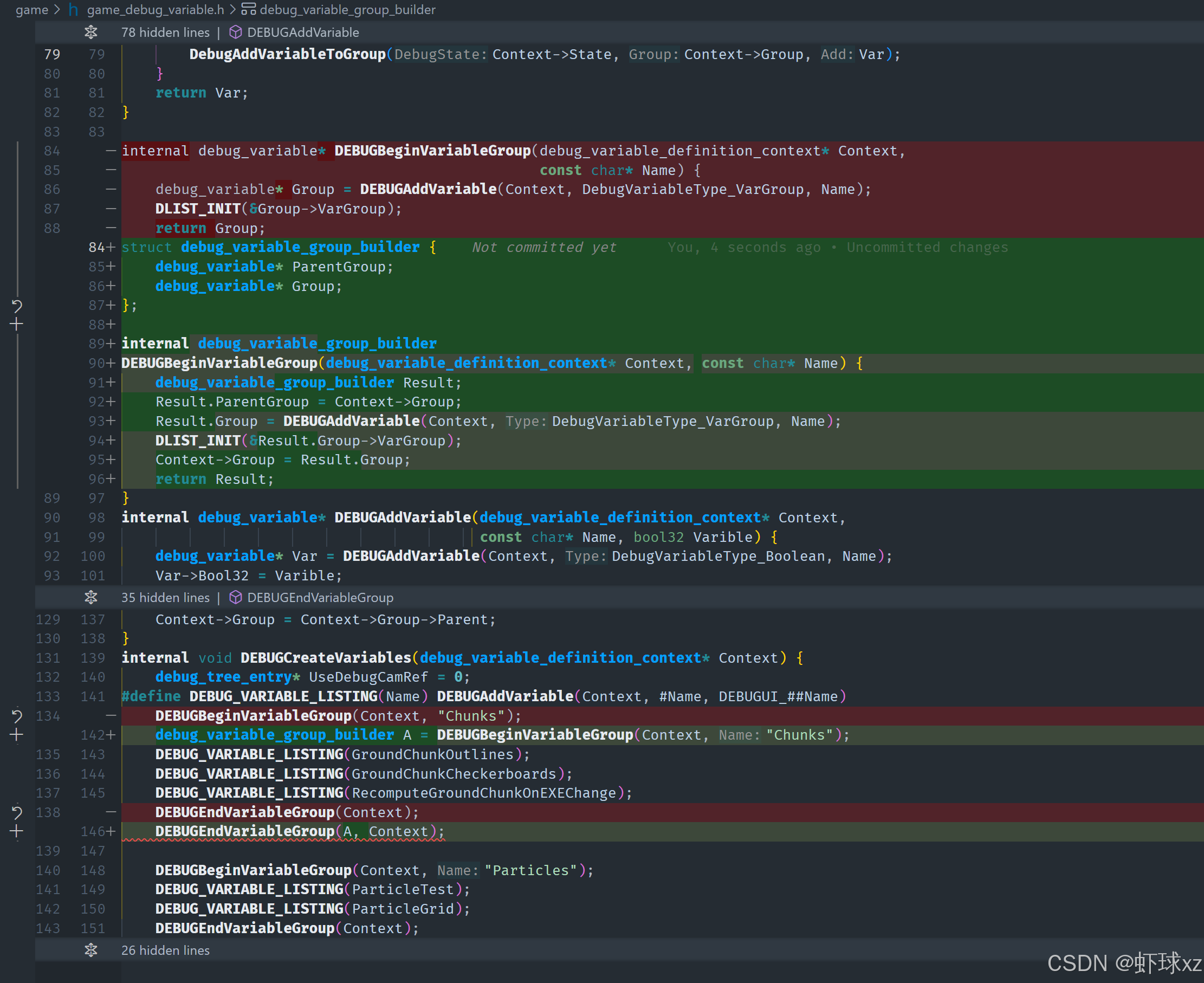
Task: Revert the change at old line 138
Action: (17, 812)
